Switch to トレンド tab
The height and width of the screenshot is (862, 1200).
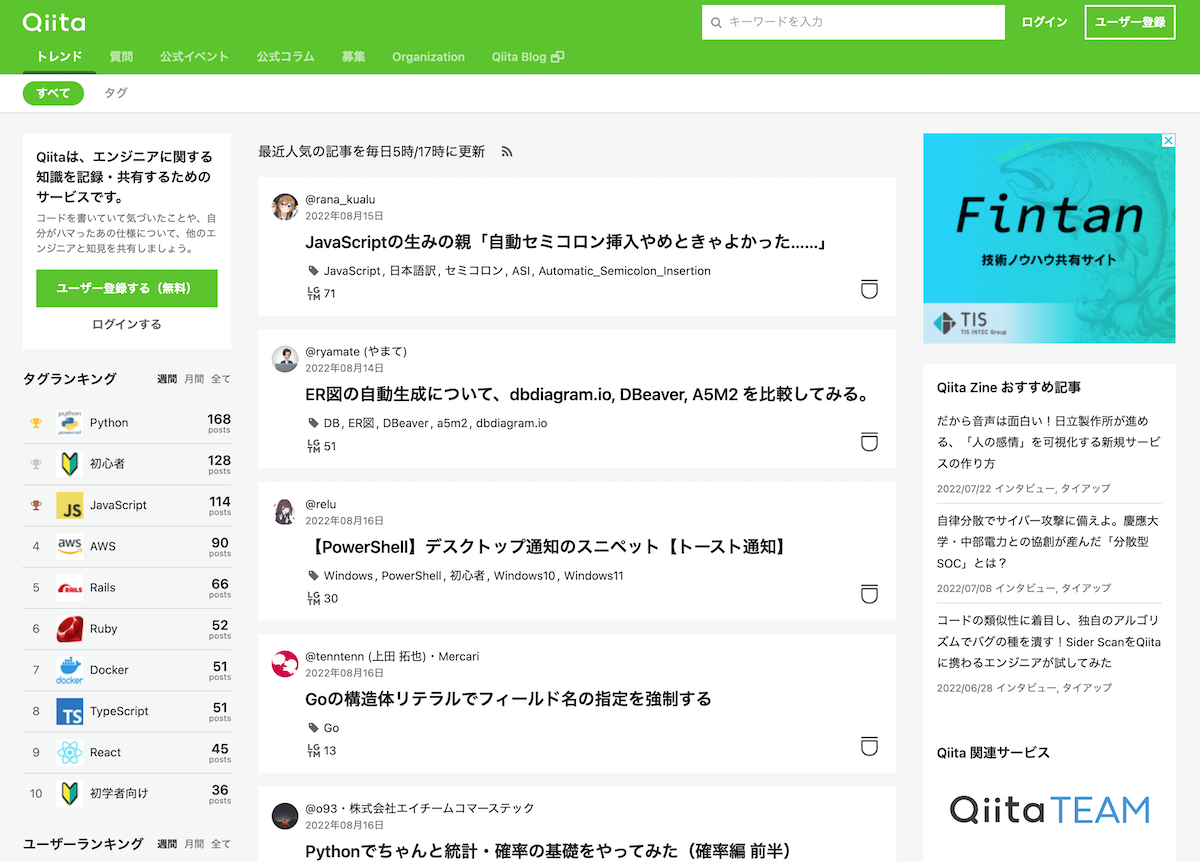click(x=59, y=57)
